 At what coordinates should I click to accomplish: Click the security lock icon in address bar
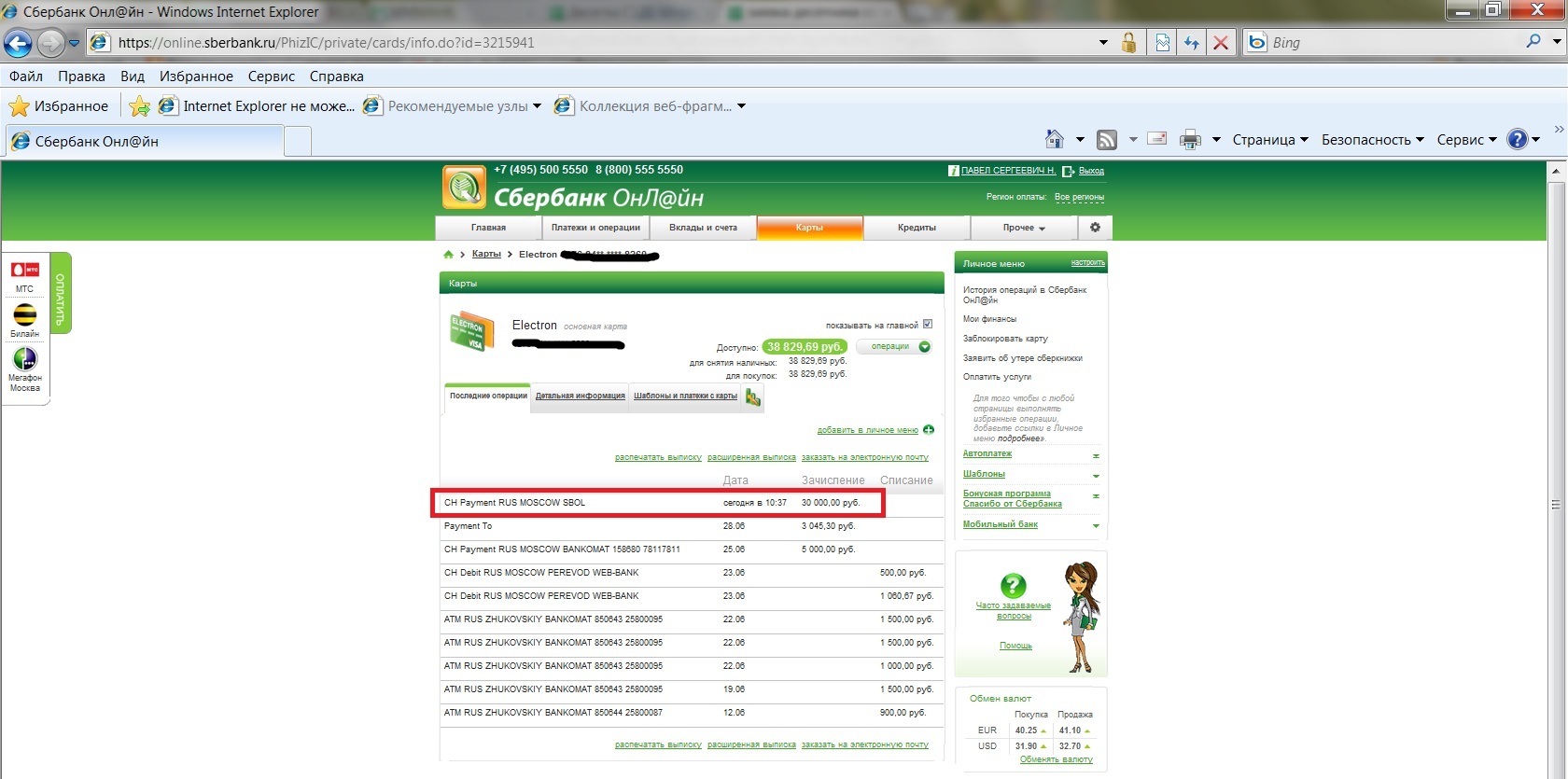(x=1128, y=43)
